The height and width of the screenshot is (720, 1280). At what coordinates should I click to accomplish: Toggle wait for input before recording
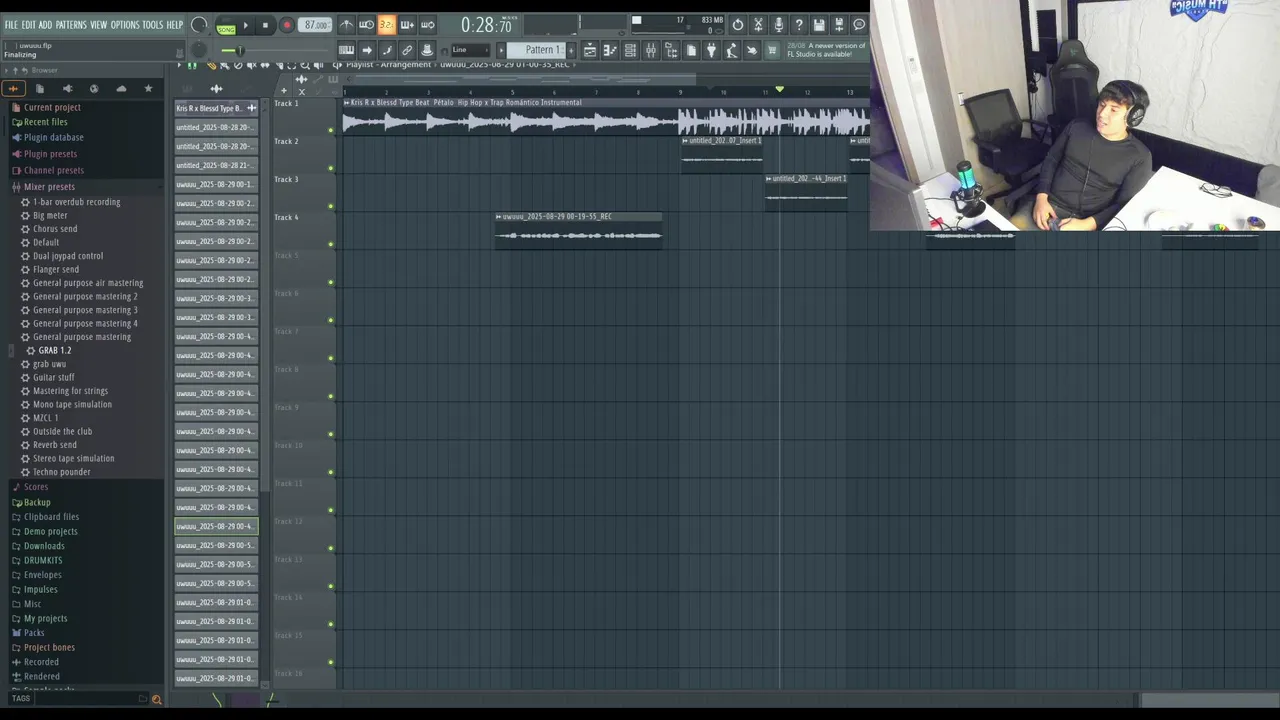pyautogui.click(x=366, y=25)
